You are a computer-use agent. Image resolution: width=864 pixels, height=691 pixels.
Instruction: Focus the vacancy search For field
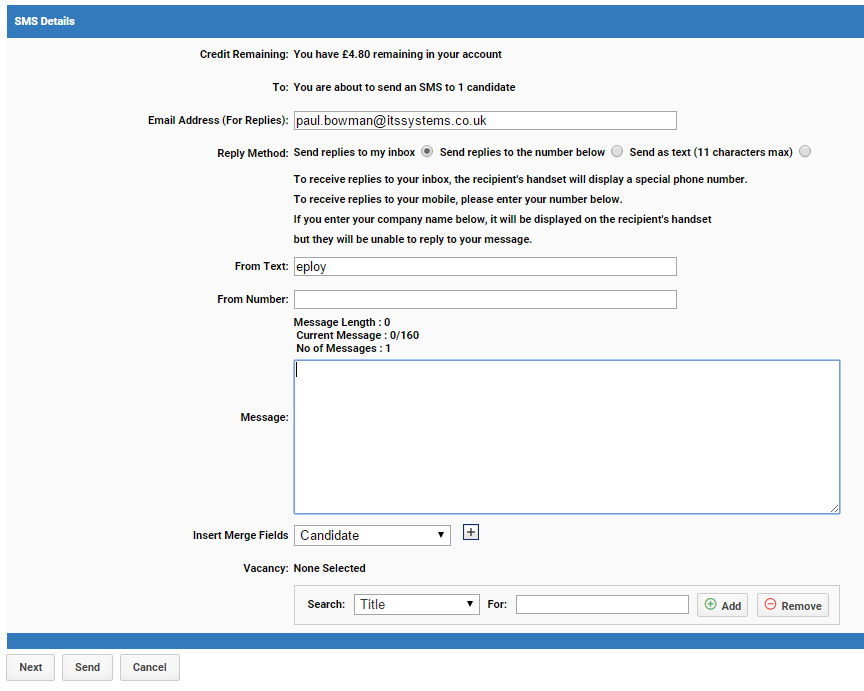click(602, 604)
